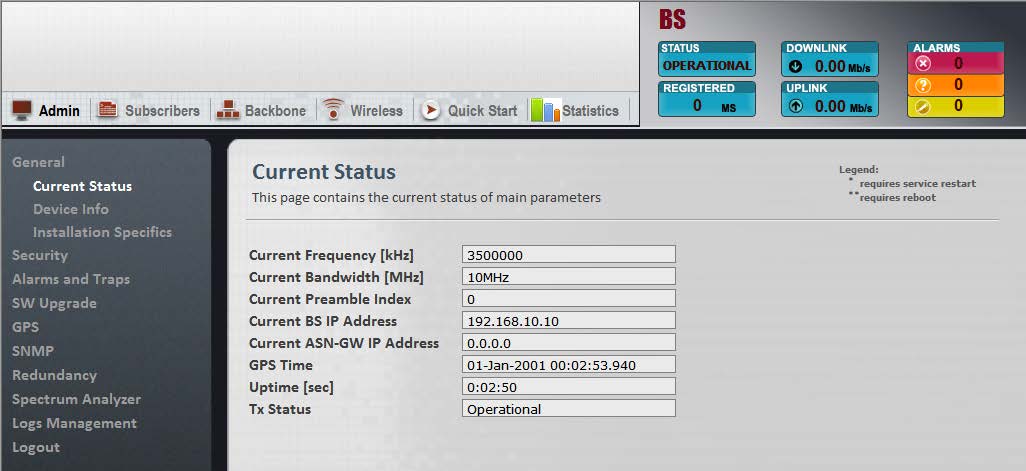
Task: Open Device Info page
Action: [71, 209]
